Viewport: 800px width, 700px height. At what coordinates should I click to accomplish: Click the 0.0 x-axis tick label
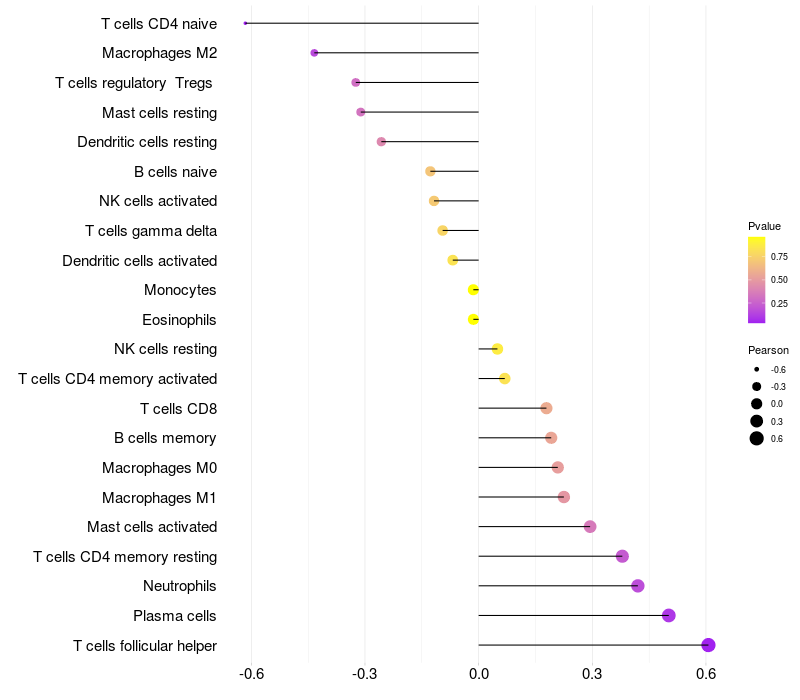coord(479,674)
